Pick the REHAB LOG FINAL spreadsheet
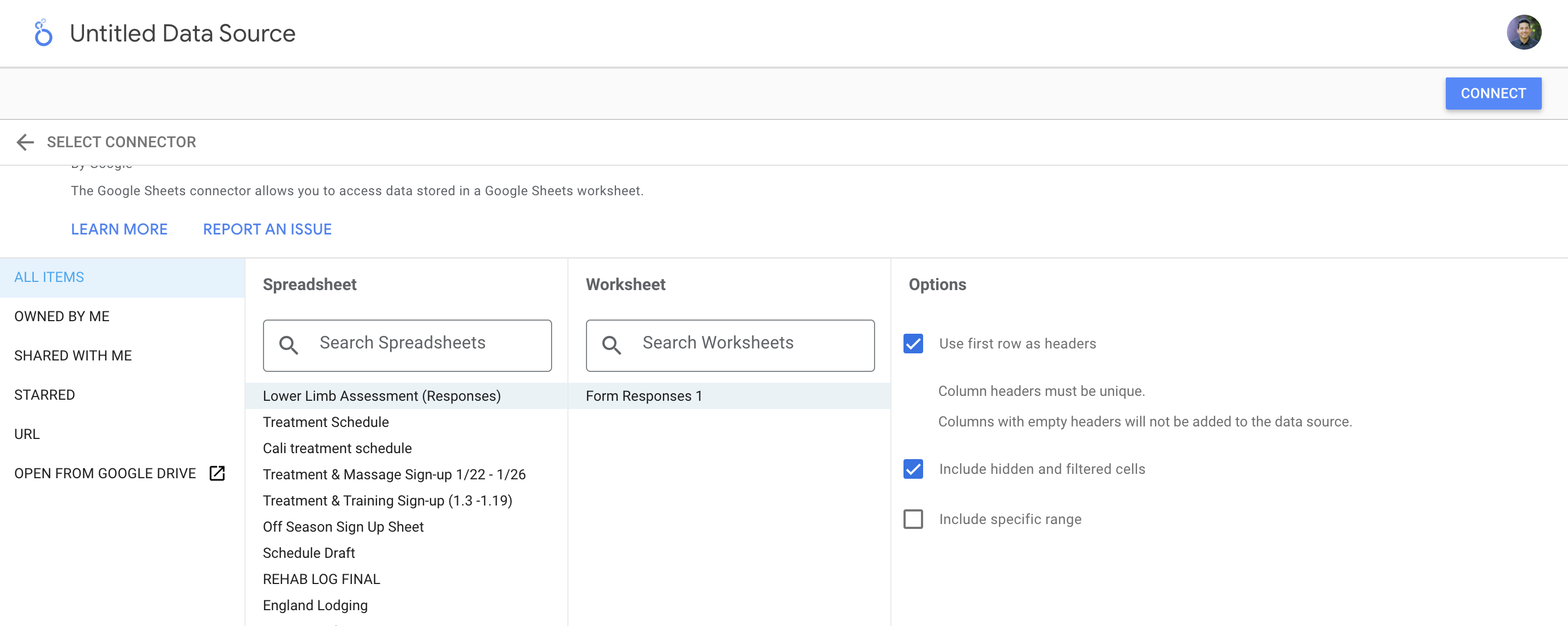The image size is (1568, 626). [x=406, y=579]
